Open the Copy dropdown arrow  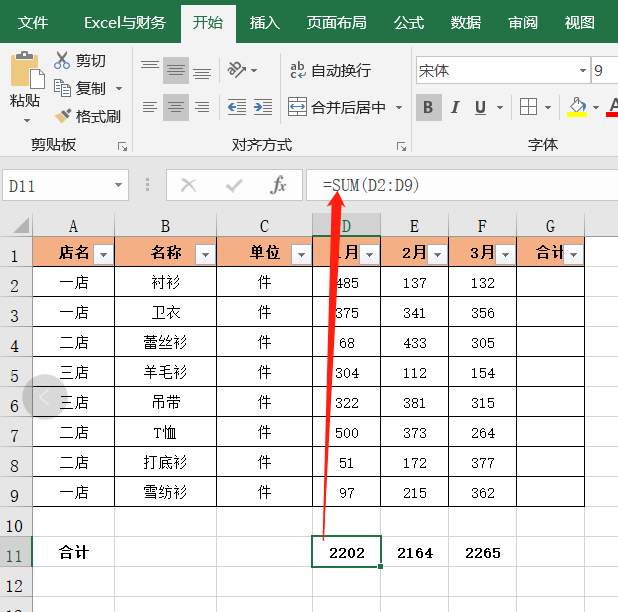(119, 89)
